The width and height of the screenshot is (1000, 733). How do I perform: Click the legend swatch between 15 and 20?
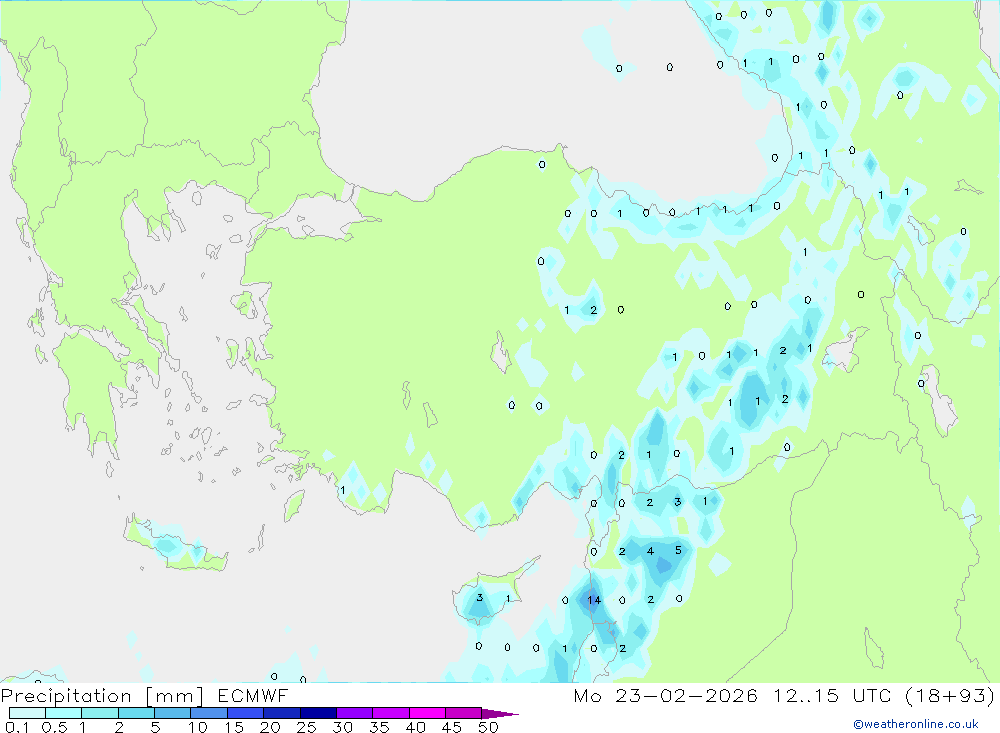(245, 713)
